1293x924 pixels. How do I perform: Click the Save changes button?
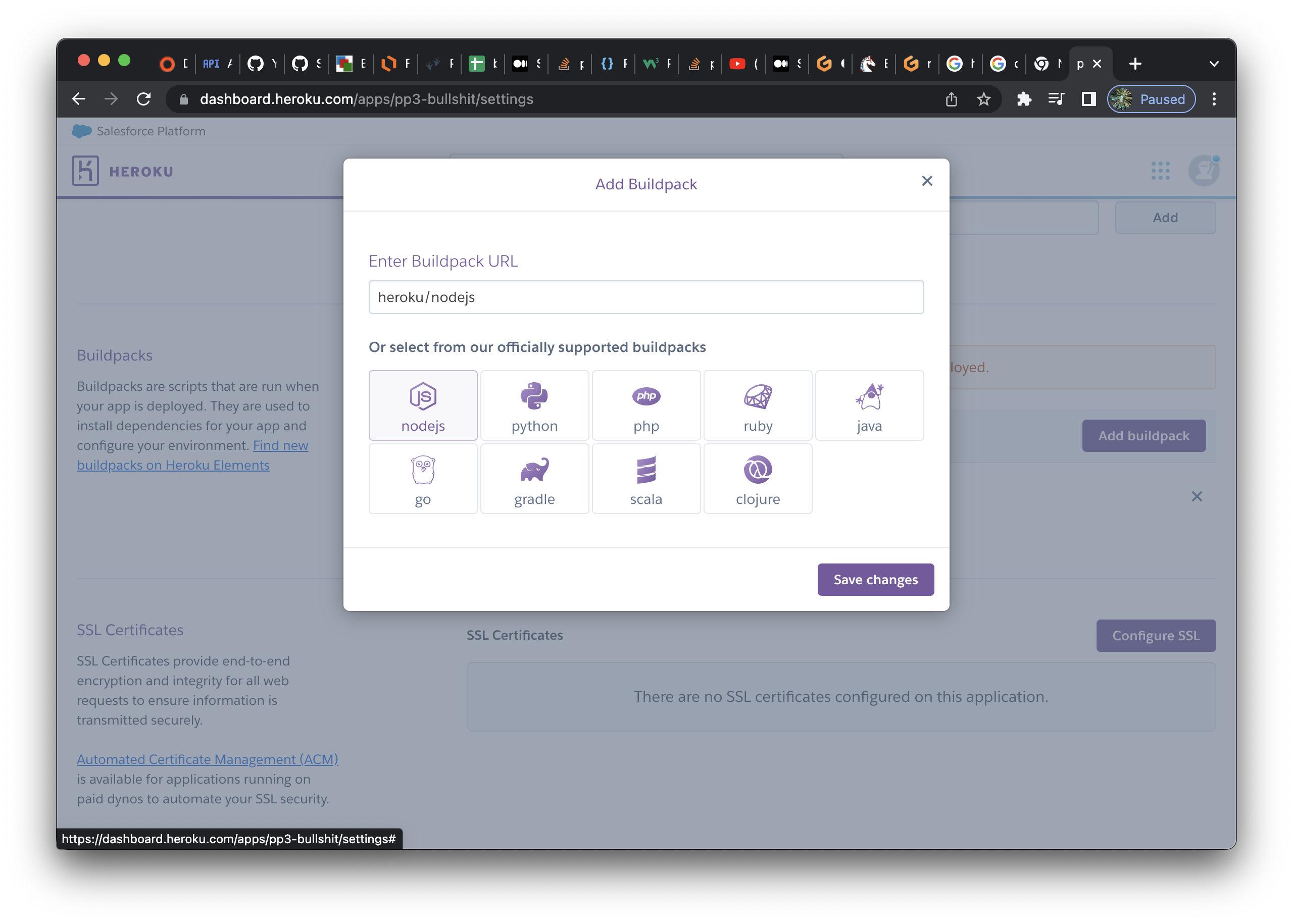click(875, 579)
